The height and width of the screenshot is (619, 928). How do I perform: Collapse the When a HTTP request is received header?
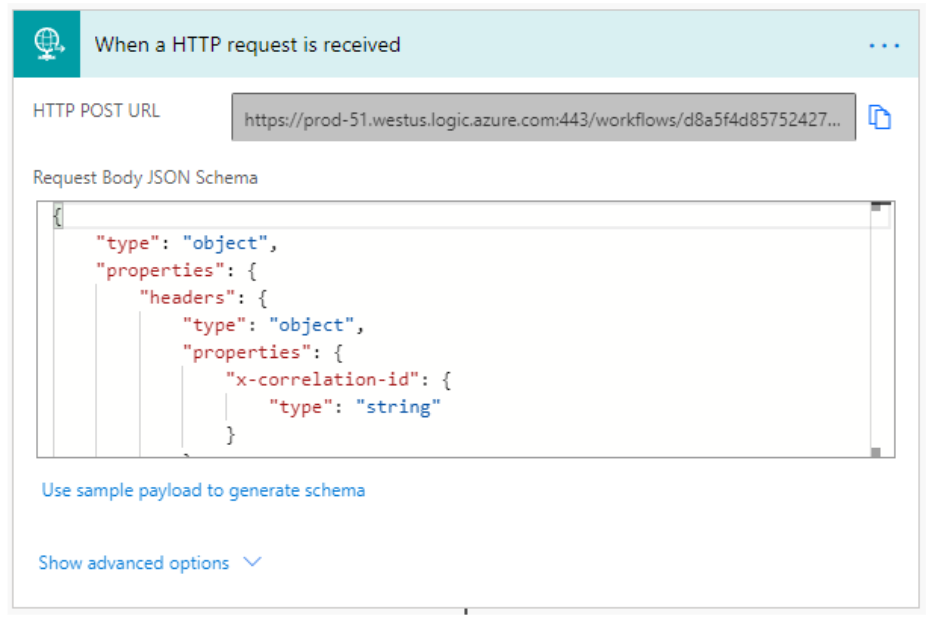point(247,45)
